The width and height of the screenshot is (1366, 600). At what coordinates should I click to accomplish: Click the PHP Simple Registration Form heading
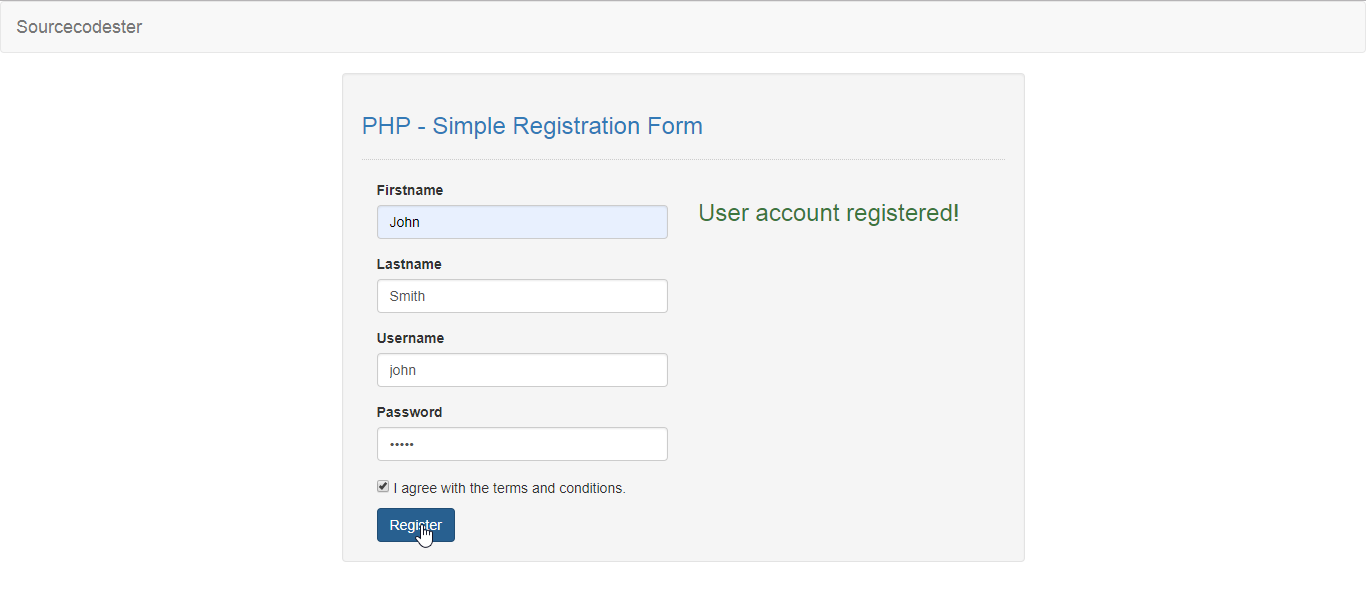coord(532,125)
